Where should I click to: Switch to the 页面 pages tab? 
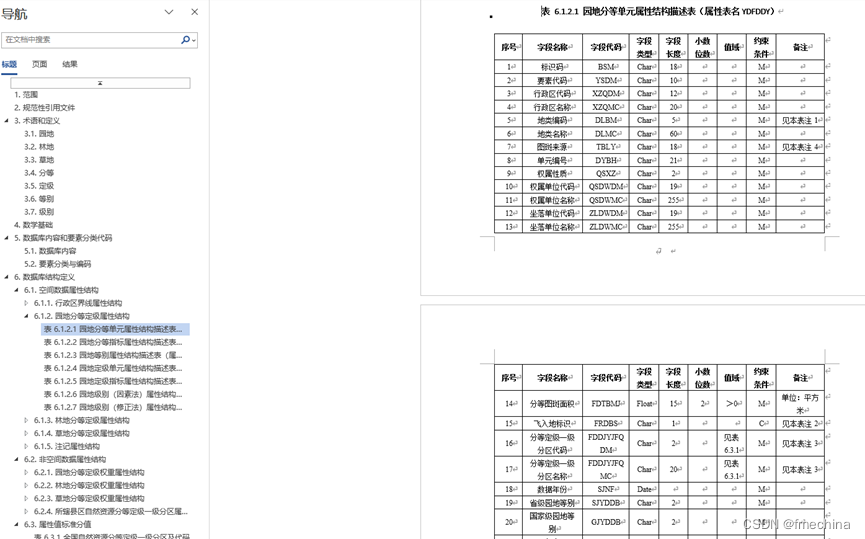[39, 64]
